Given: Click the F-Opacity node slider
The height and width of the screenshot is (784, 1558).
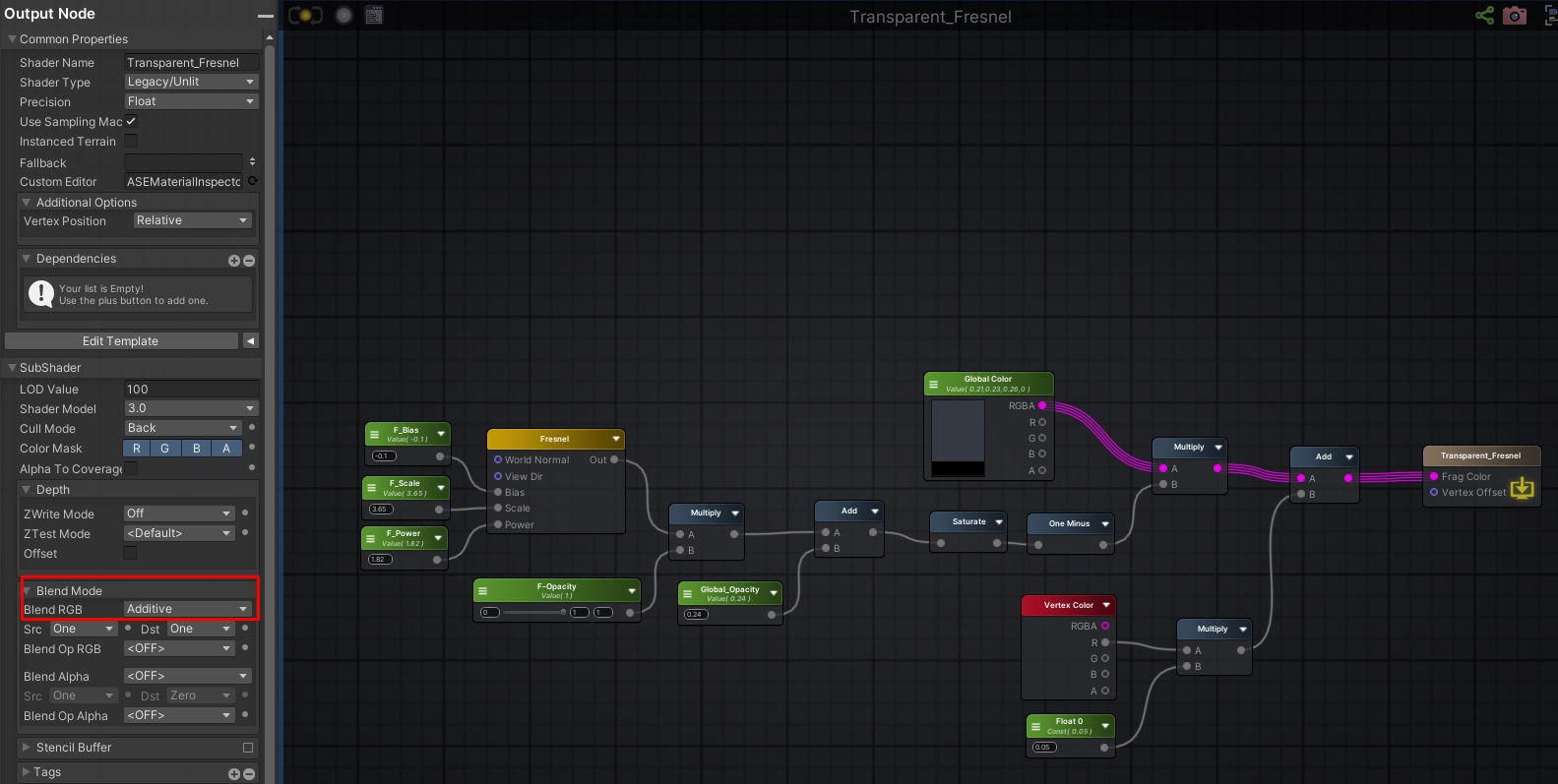Looking at the screenshot, I should pos(534,612).
